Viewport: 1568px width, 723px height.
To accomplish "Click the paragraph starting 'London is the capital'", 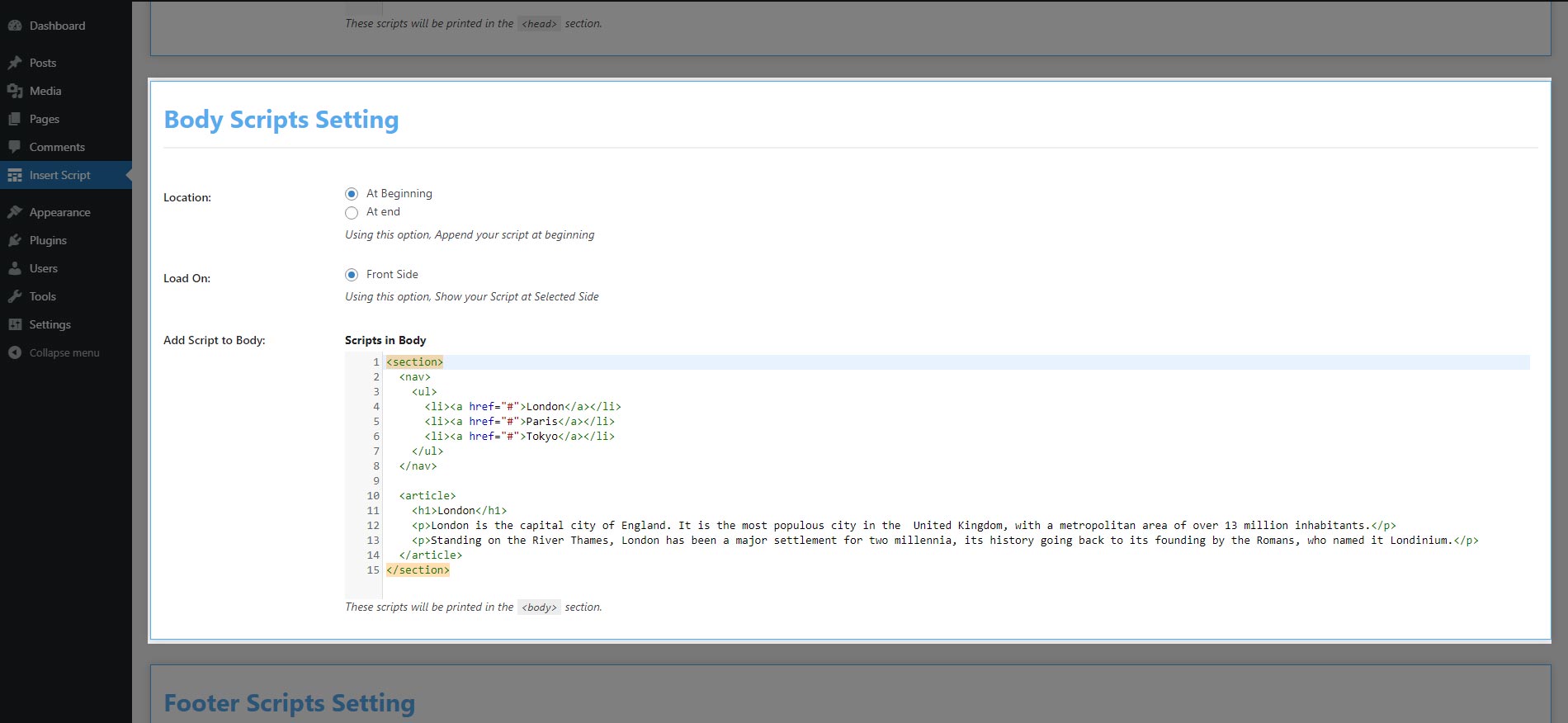I will click(x=904, y=526).
